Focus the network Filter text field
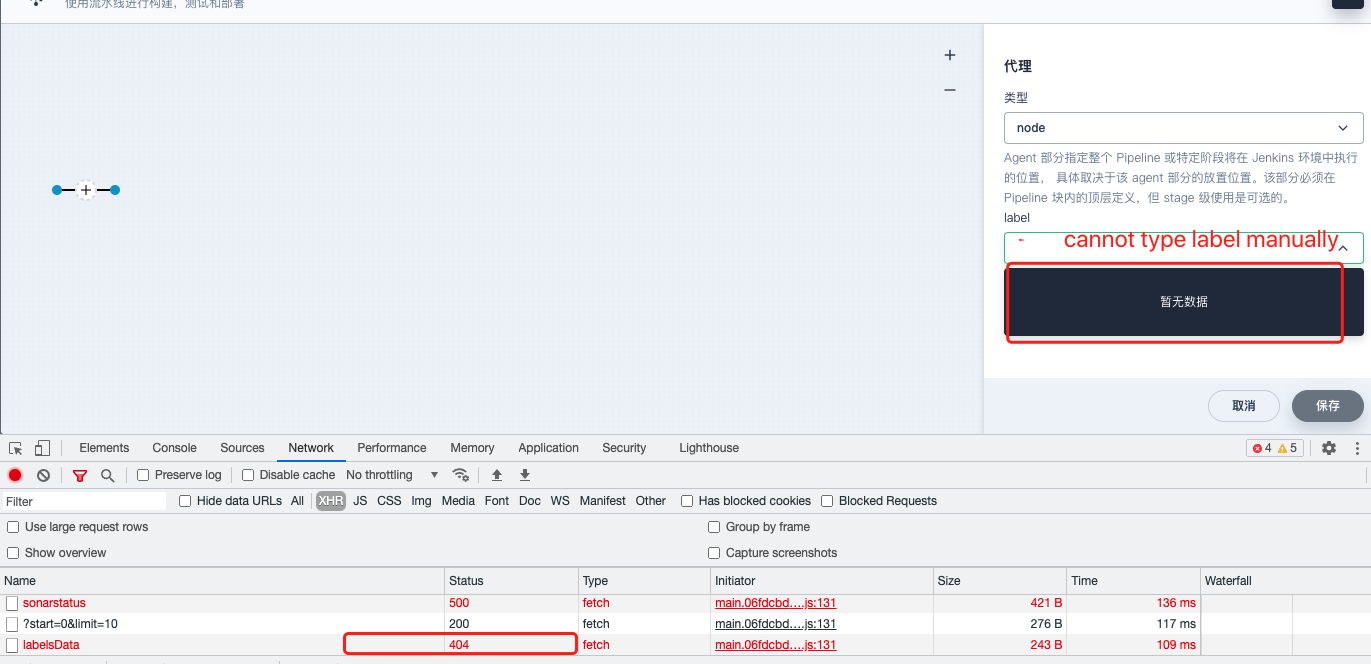The height and width of the screenshot is (664, 1371). pyautogui.click(x=84, y=501)
